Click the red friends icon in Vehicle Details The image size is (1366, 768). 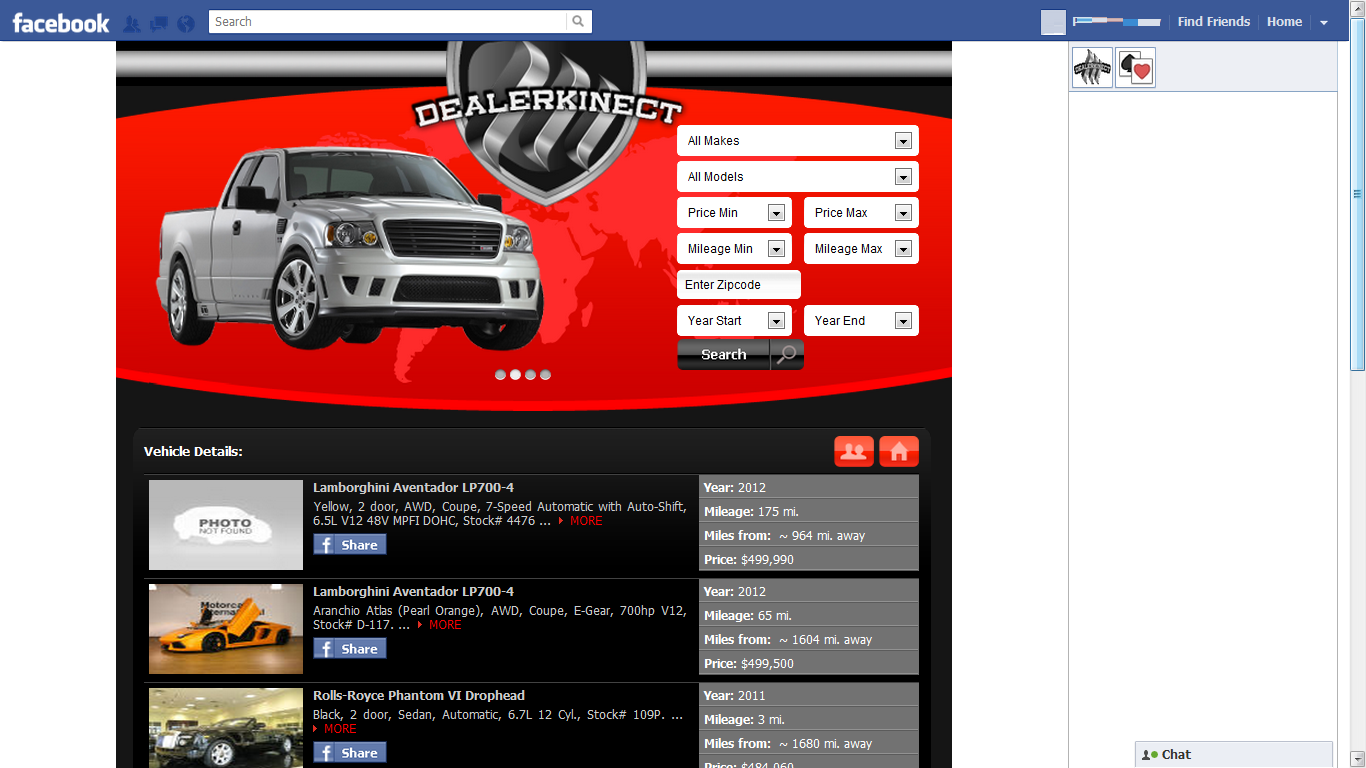pos(854,452)
